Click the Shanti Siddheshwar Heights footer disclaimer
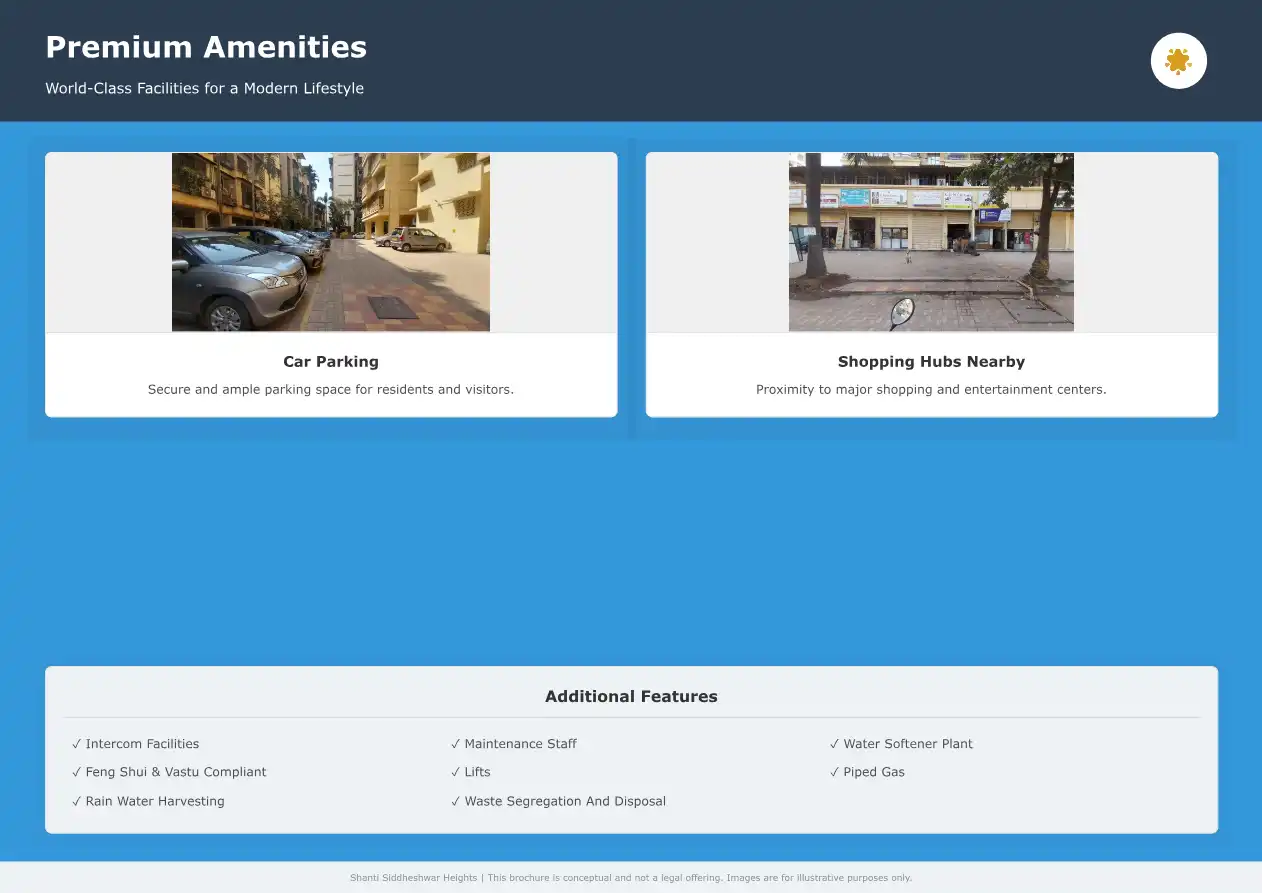 click(630, 878)
